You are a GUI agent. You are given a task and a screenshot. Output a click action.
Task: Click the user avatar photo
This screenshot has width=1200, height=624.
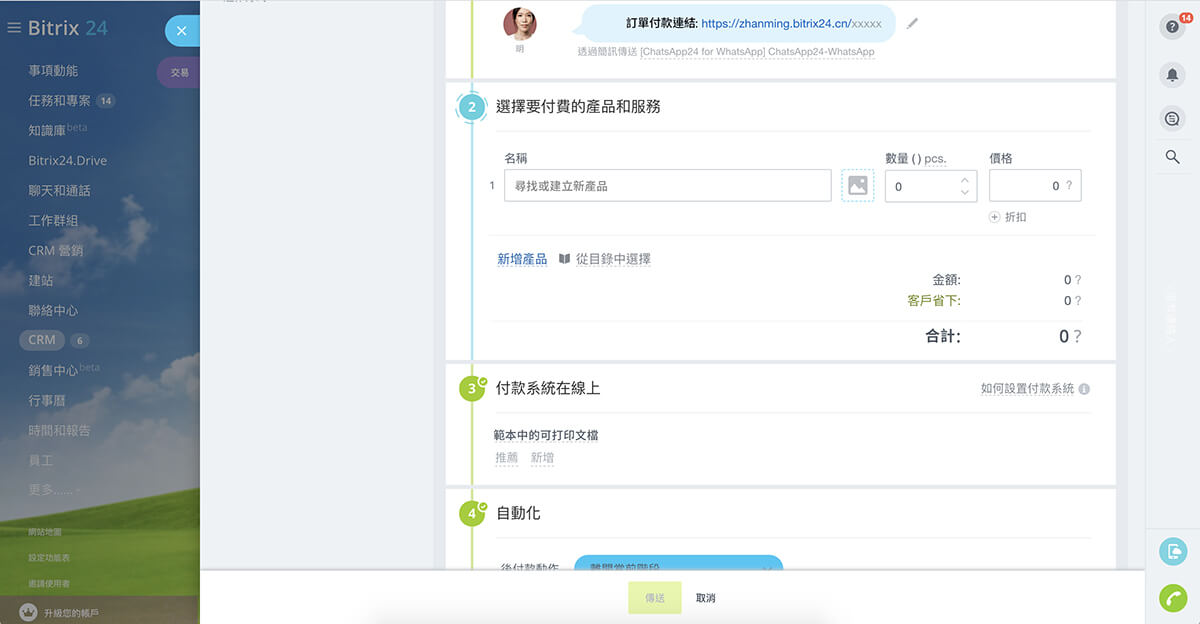coord(520,23)
